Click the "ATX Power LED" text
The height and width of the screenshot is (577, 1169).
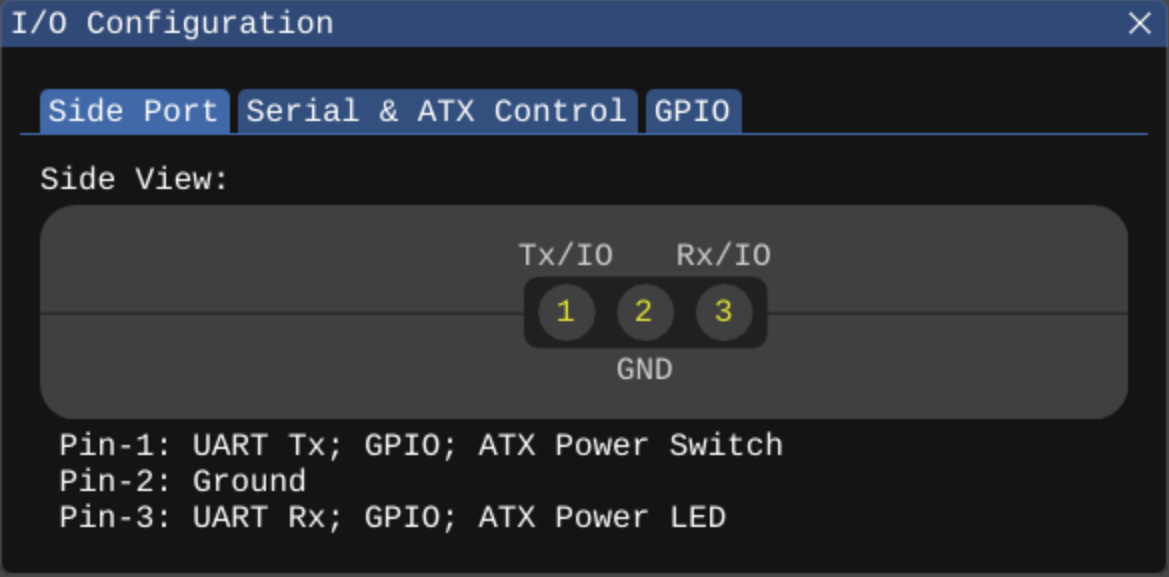(x=602, y=517)
